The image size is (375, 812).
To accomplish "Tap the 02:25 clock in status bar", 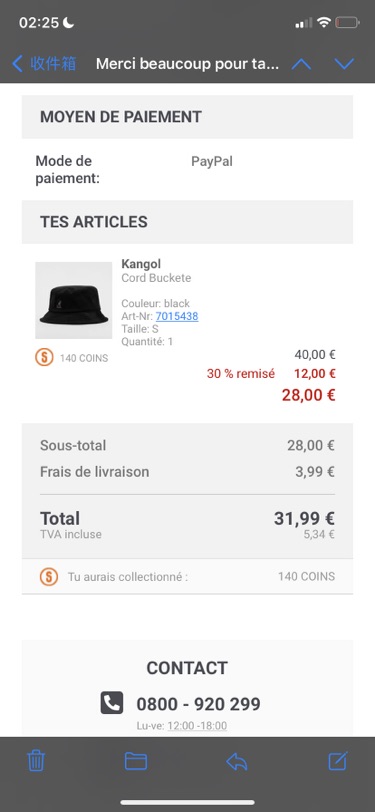I will click(x=39, y=23).
